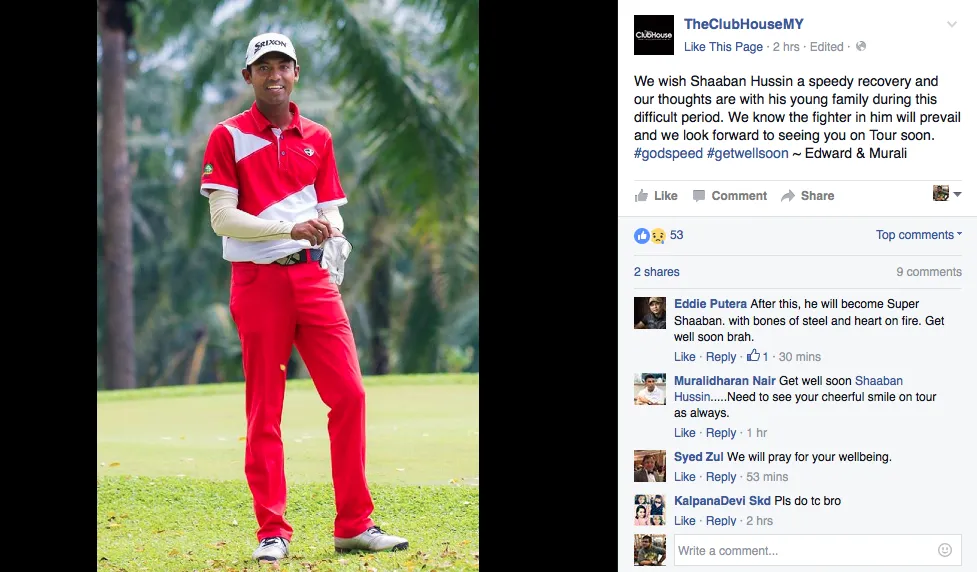This screenshot has width=977, height=572.
Task: Open the post options chevron at top right
Action: tap(951, 24)
